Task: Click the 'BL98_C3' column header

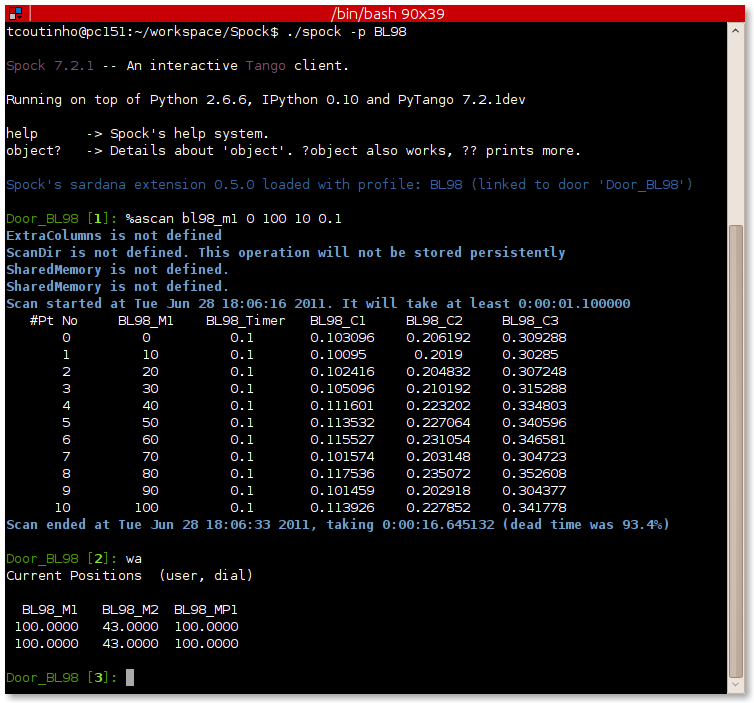Action: [530, 321]
